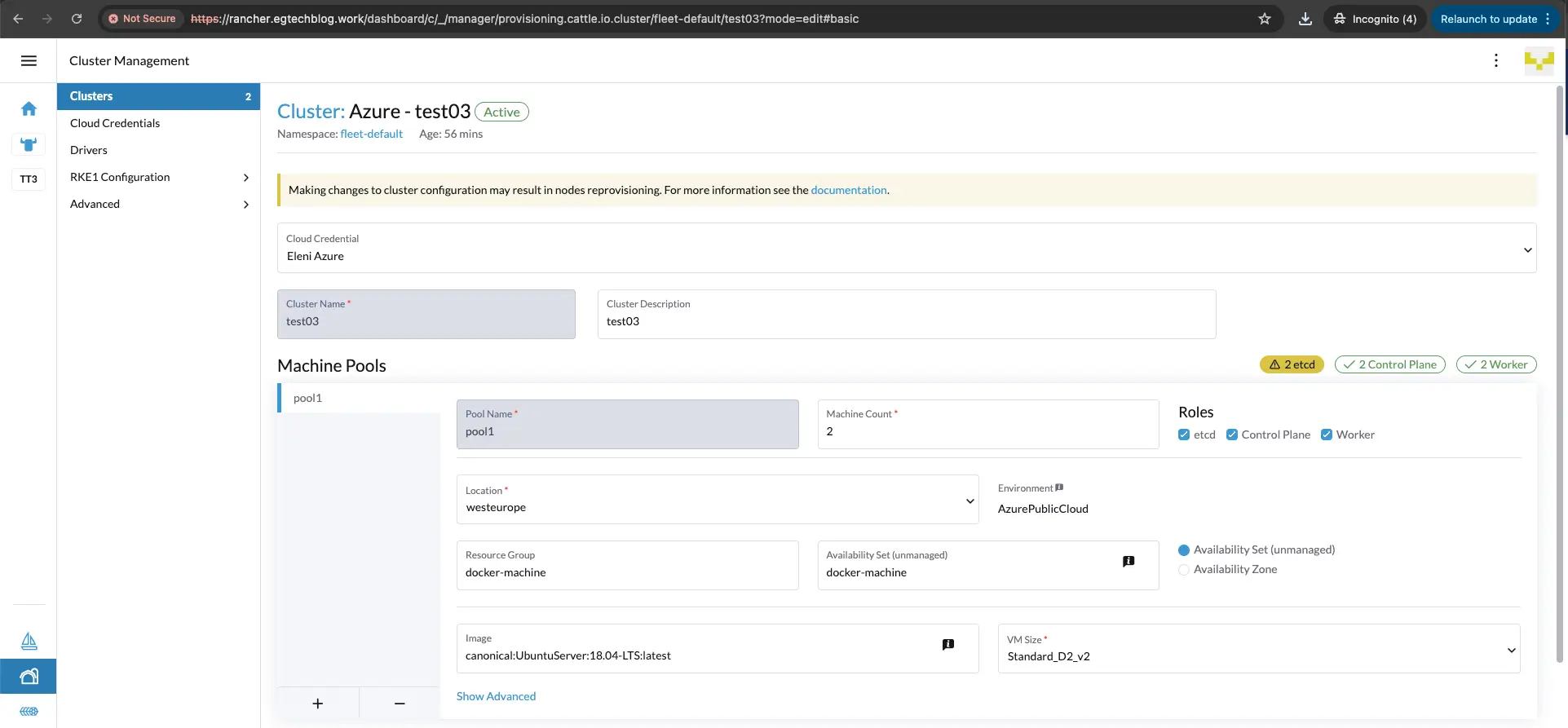
Task: Open the global settings icon at sidebar bottom
Action: pyautogui.click(x=29, y=712)
